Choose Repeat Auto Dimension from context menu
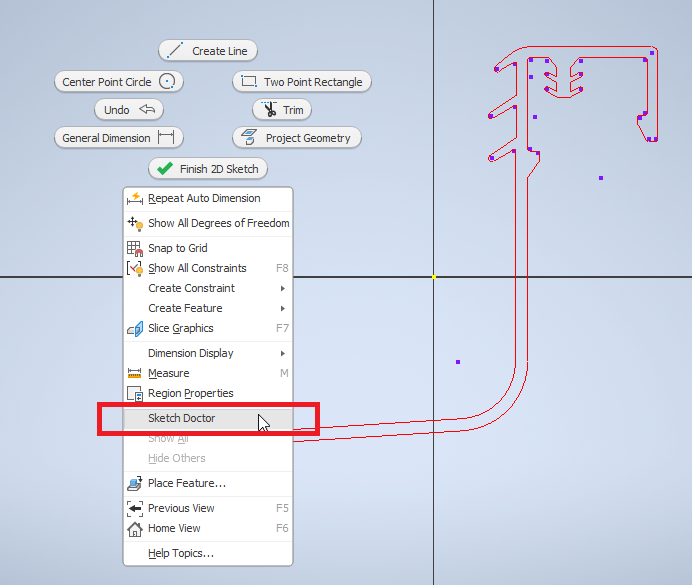The width and height of the screenshot is (692, 585). [208, 199]
